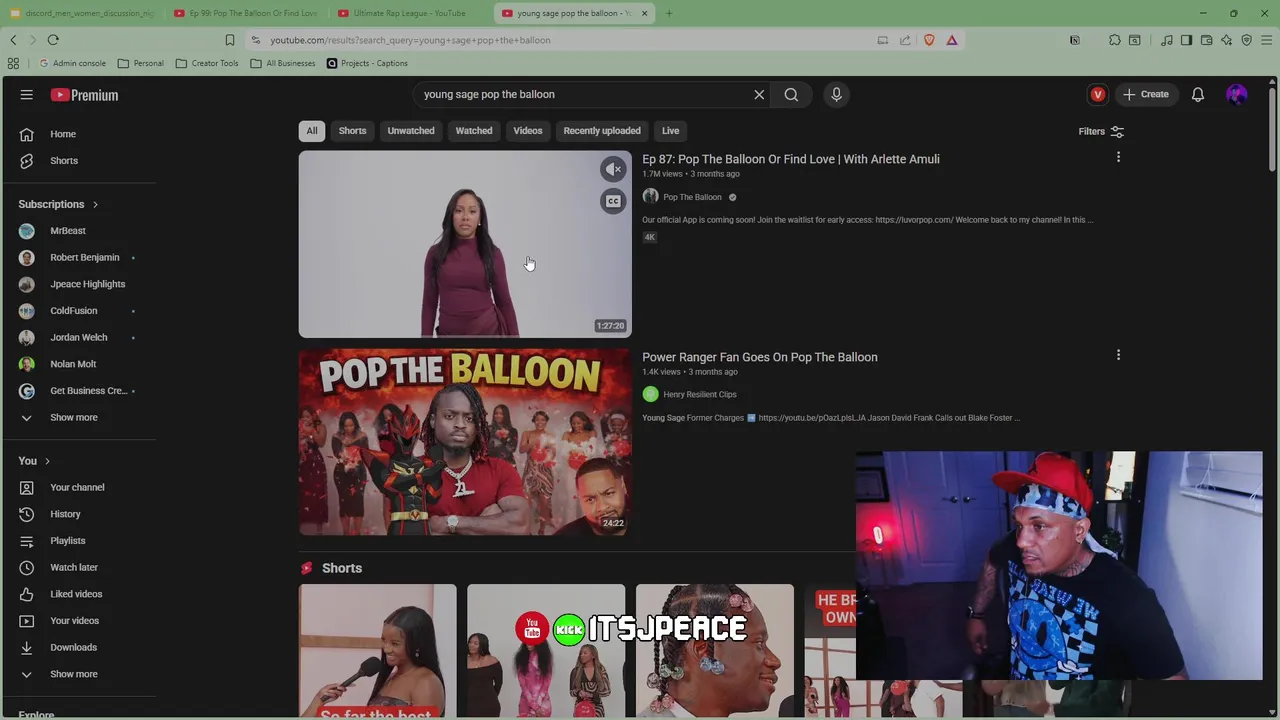Open new browser tab with plus
Viewport: 1280px width, 720px height.
pyautogui.click(x=669, y=13)
